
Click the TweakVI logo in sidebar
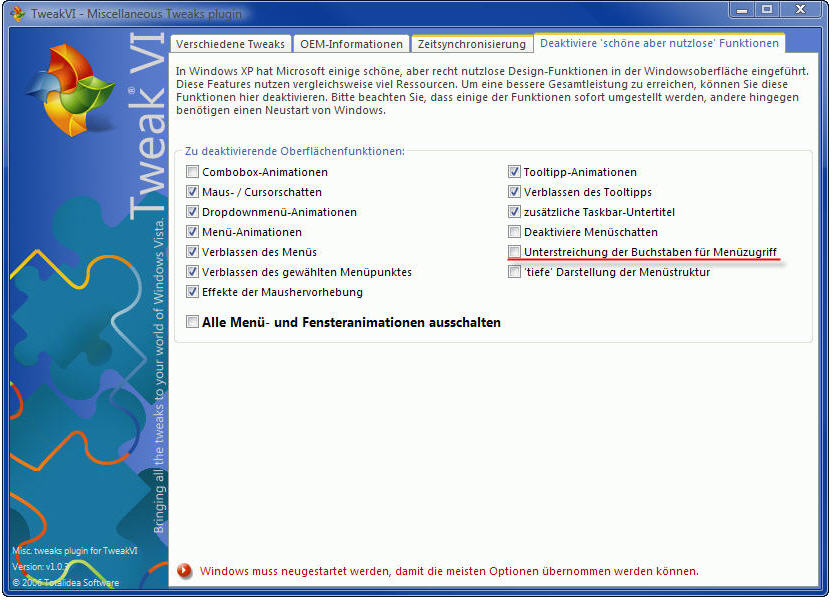point(72,90)
